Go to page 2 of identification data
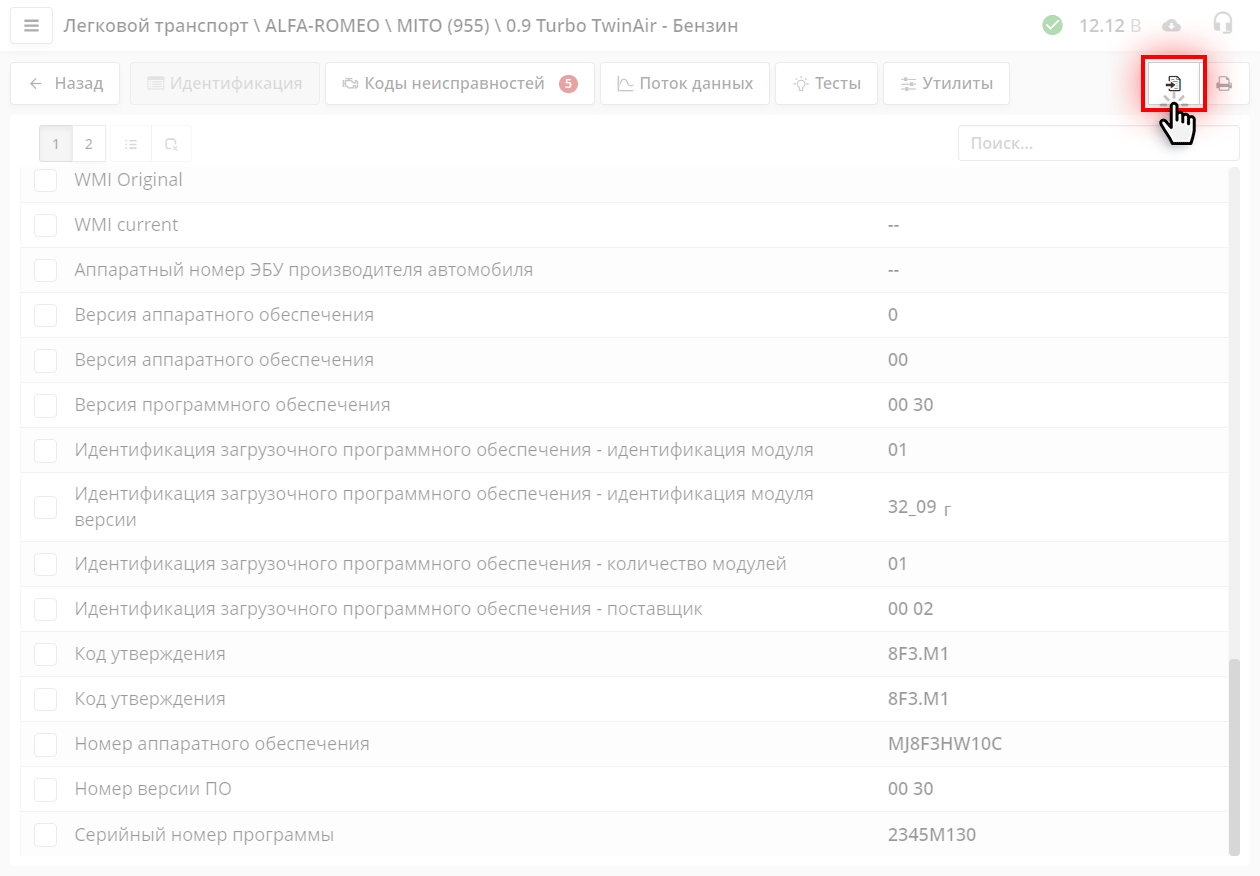This screenshot has height=876, width=1260. pos(88,143)
